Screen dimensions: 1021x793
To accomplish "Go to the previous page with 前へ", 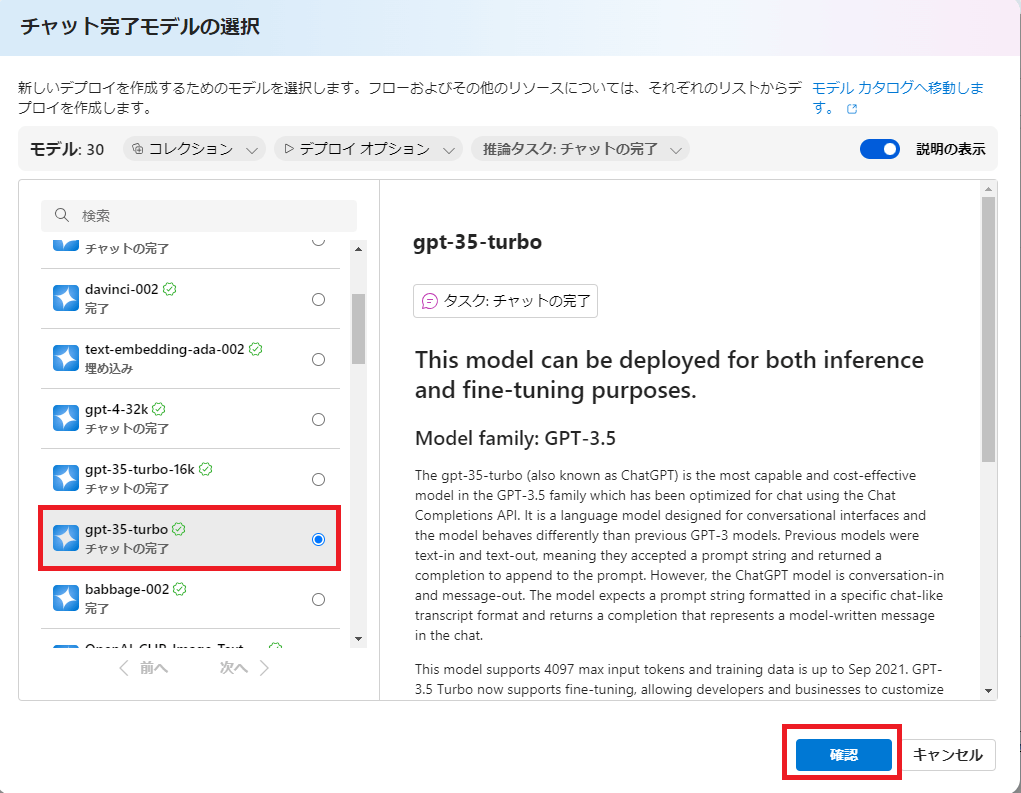I will 144,668.
